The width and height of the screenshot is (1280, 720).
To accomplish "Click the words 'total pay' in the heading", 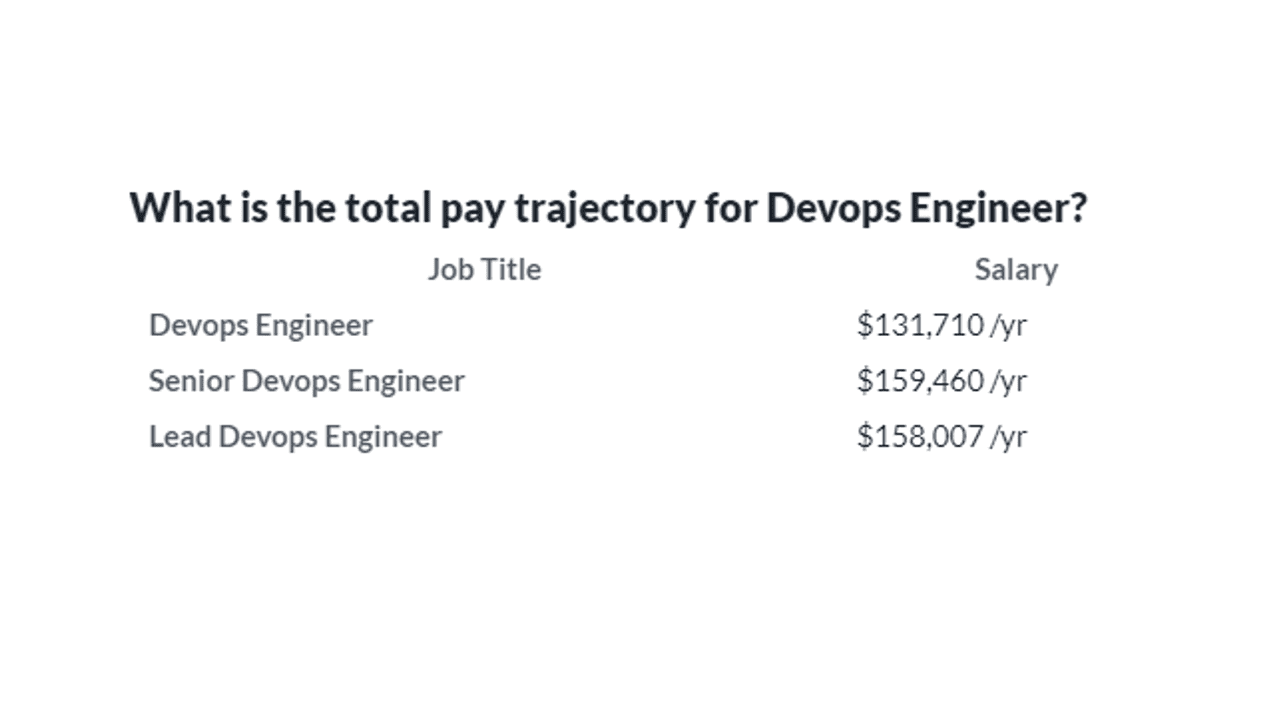I will click(x=426, y=208).
